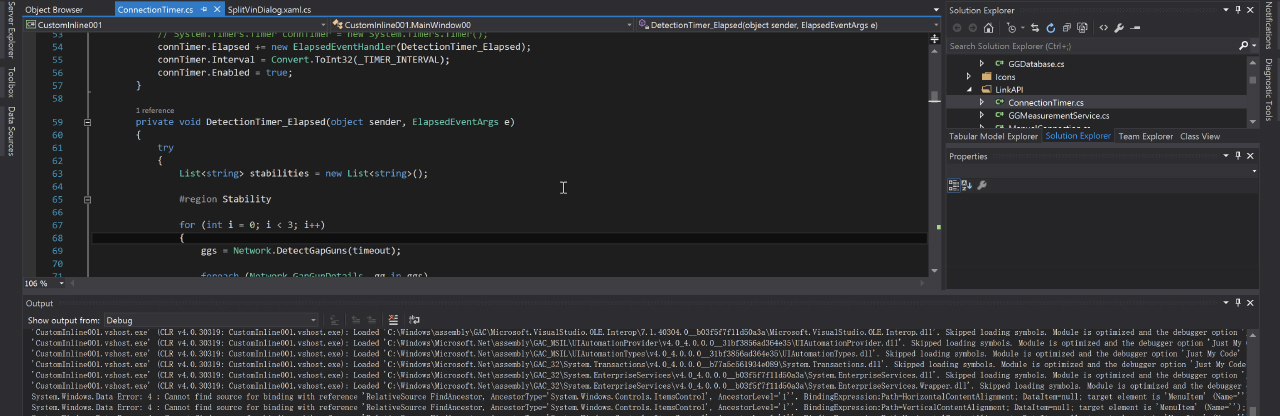Viewport: 1280px width, 416px height.
Task: Select the ConnectionTimer.cs editor tab
Action: 155,10
